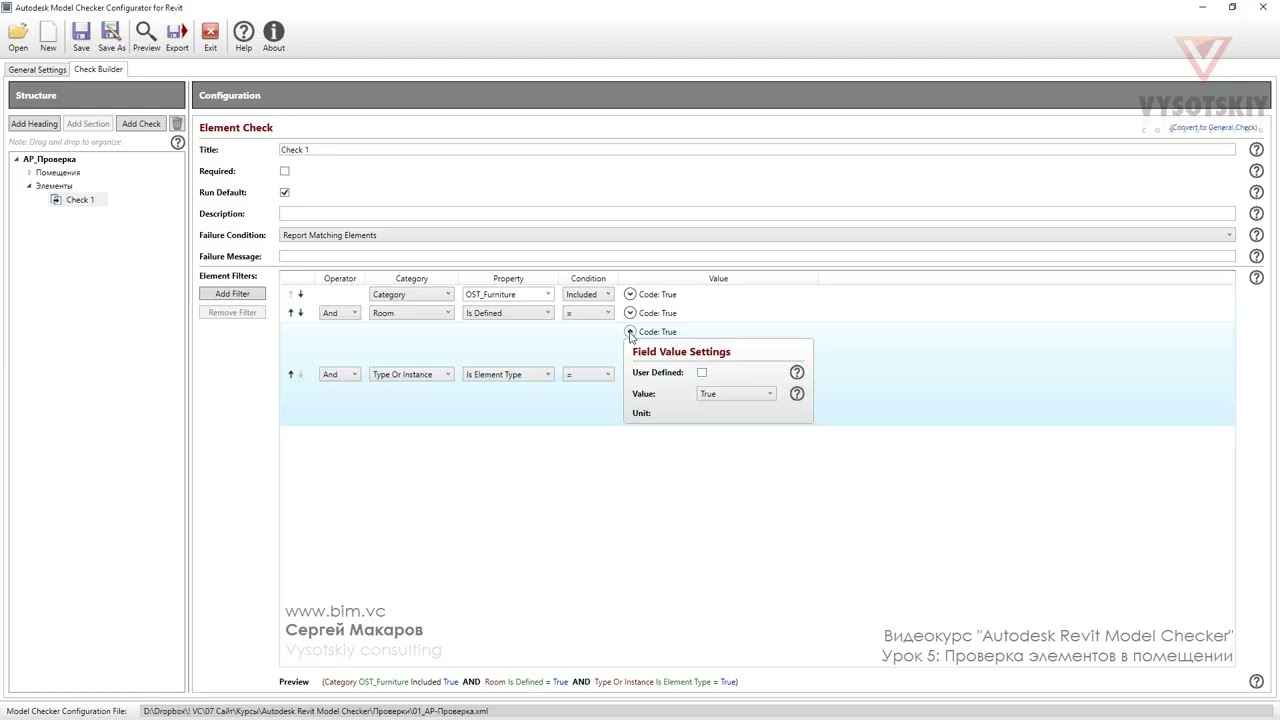Open the Preview magnifier tool

tap(146, 37)
